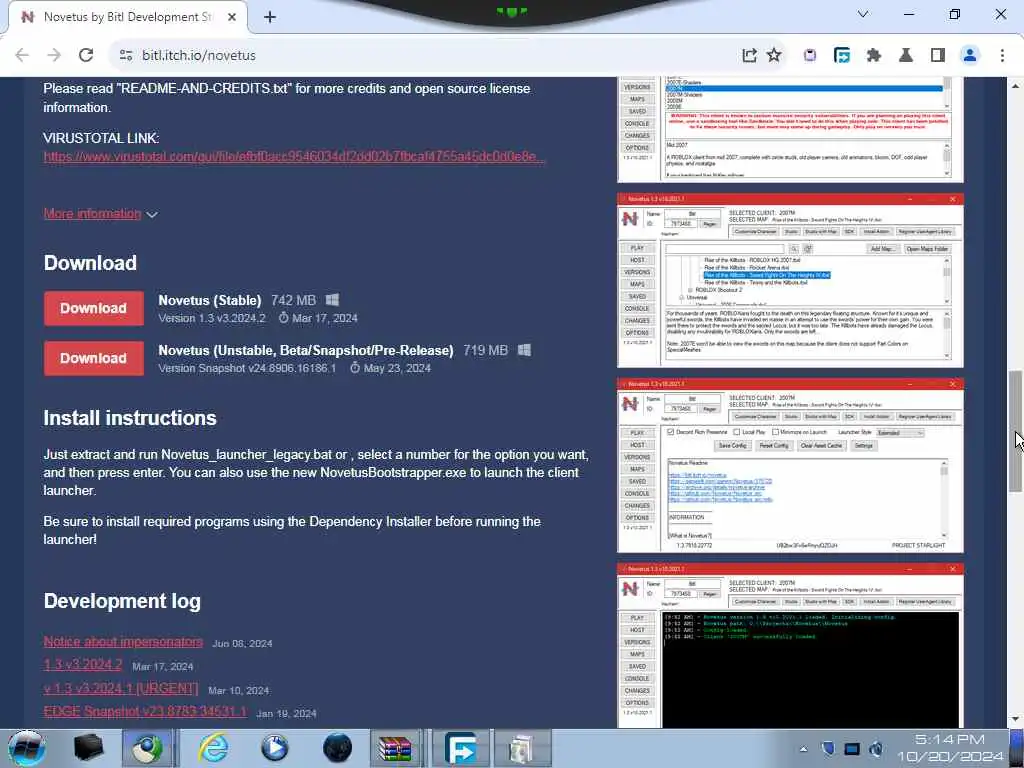Screen dimensions: 1024x768
Task: Open the Chrome three-dot menu
Action: pyautogui.click(x=1002, y=56)
